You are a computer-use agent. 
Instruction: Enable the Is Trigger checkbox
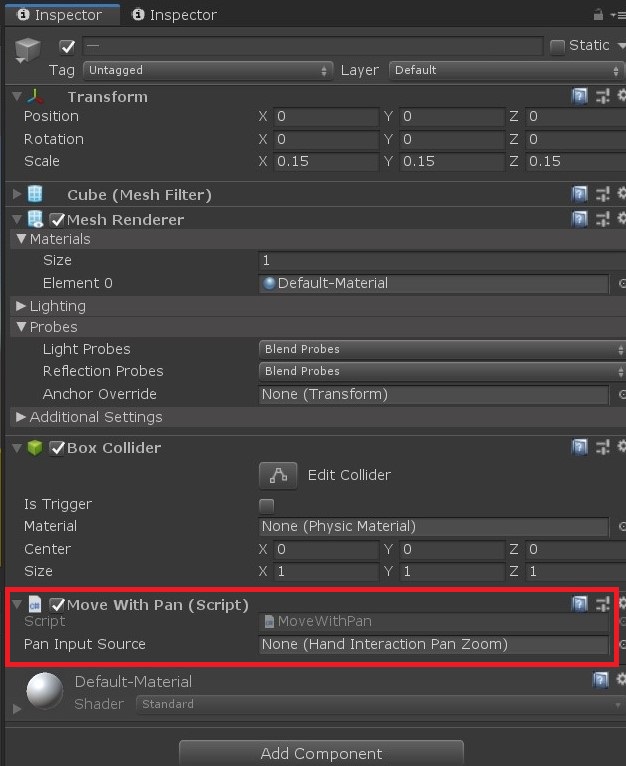(x=266, y=506)
